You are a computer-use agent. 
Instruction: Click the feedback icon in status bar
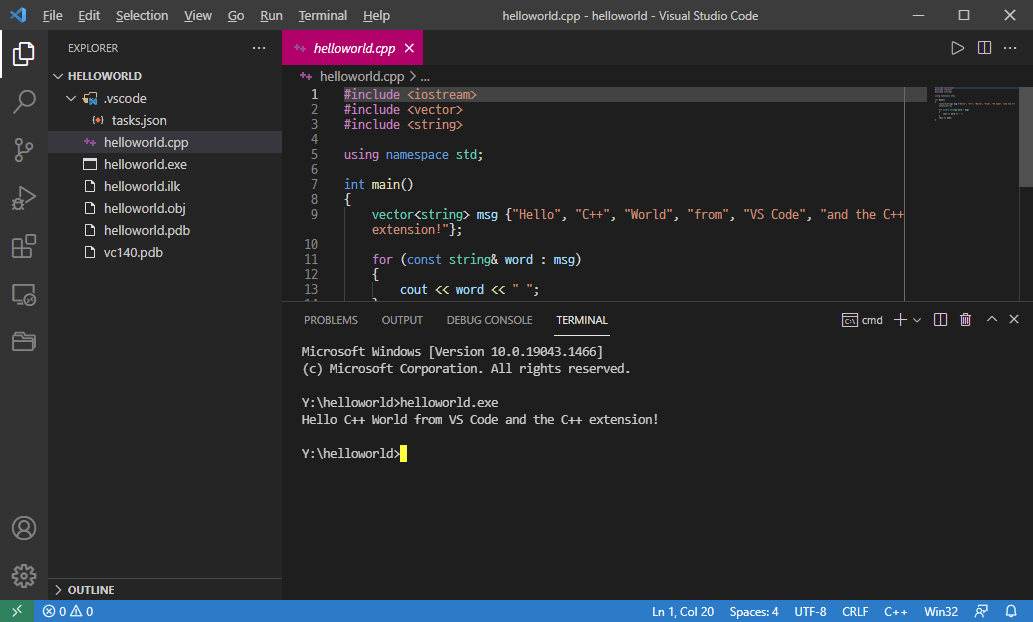point(981,611)
